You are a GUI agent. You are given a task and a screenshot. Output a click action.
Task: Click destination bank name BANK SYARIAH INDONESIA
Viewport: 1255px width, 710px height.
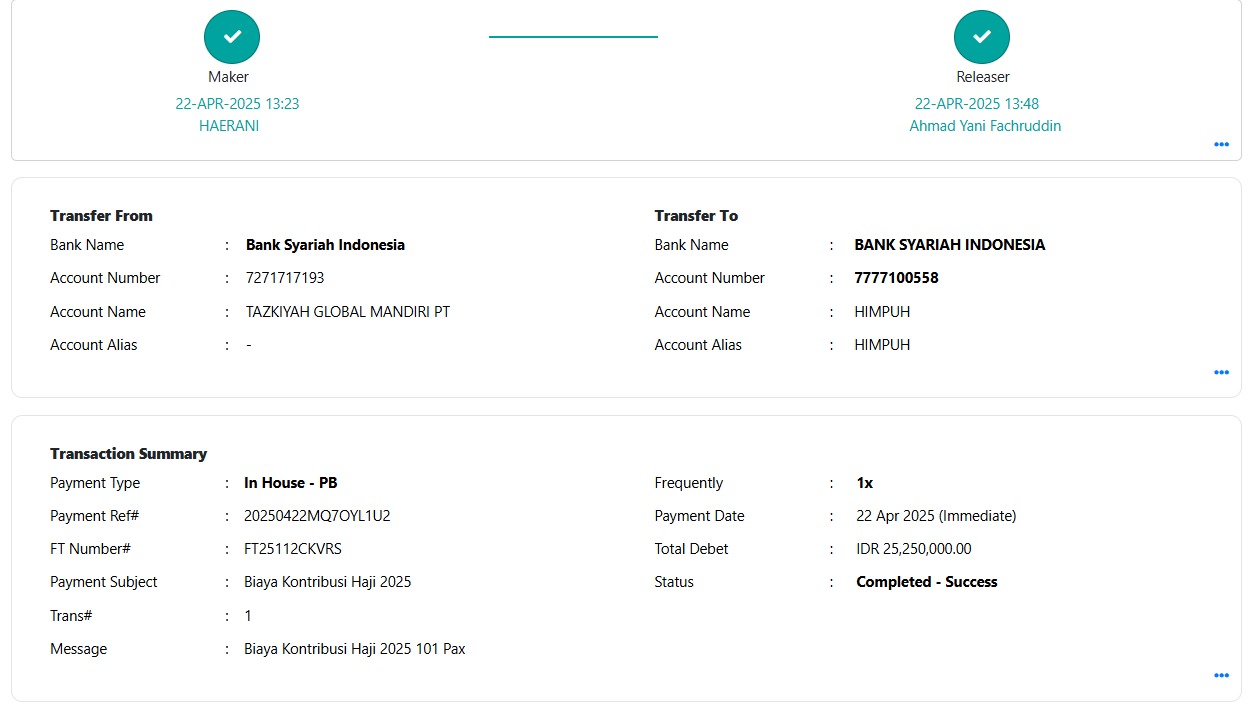tap(950, 245)
